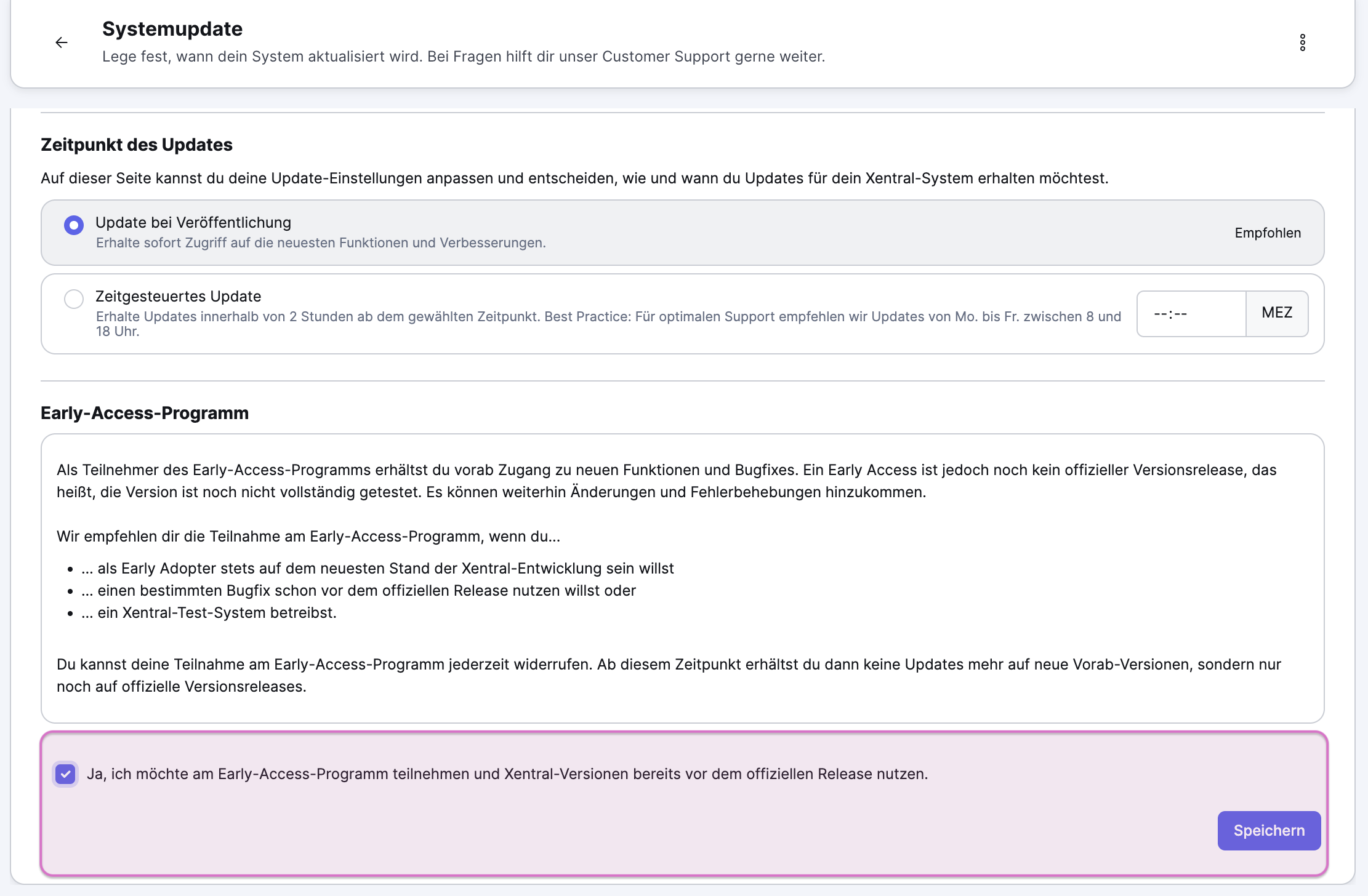Choose the "Zeitgesteuertes Update" radio button

(74, 299)
